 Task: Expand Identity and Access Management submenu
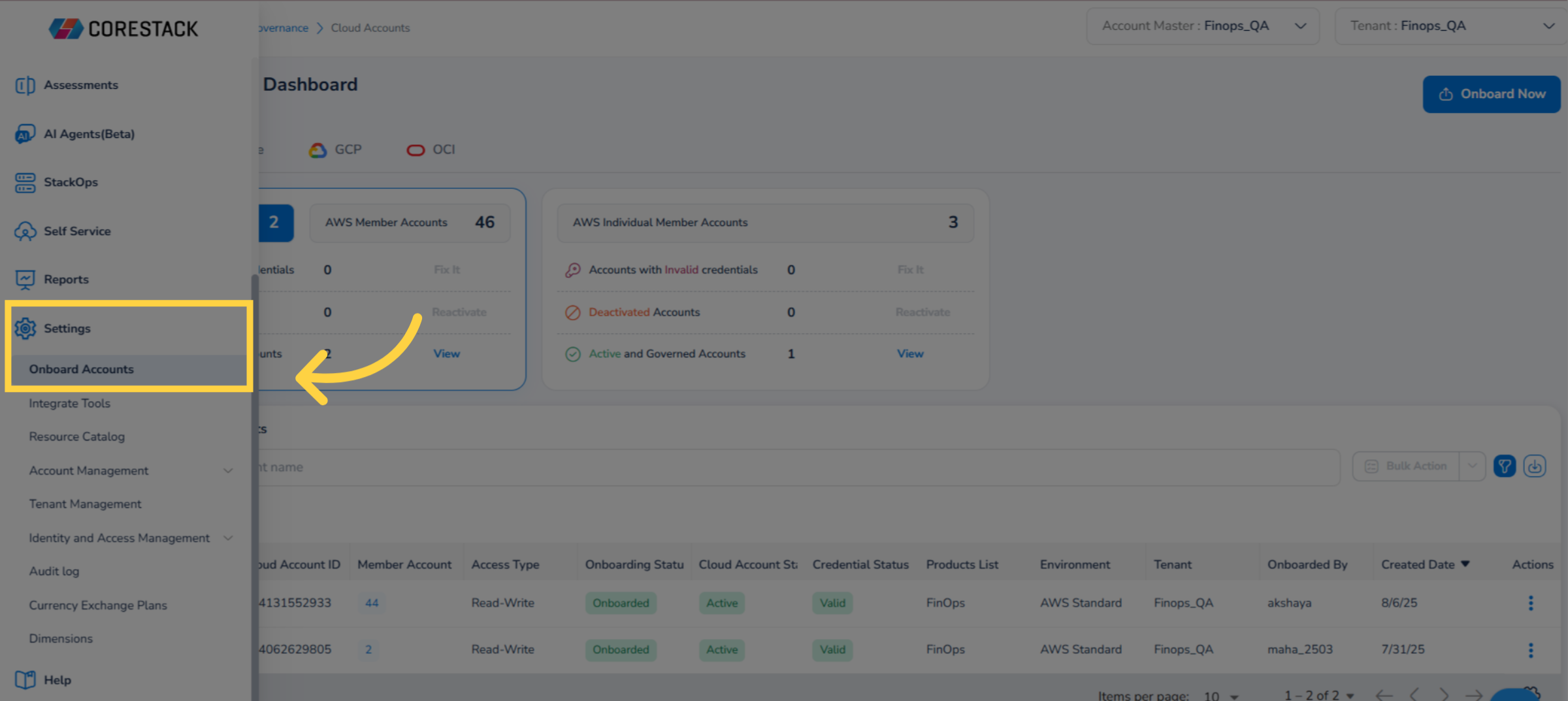tap(228, 538)
